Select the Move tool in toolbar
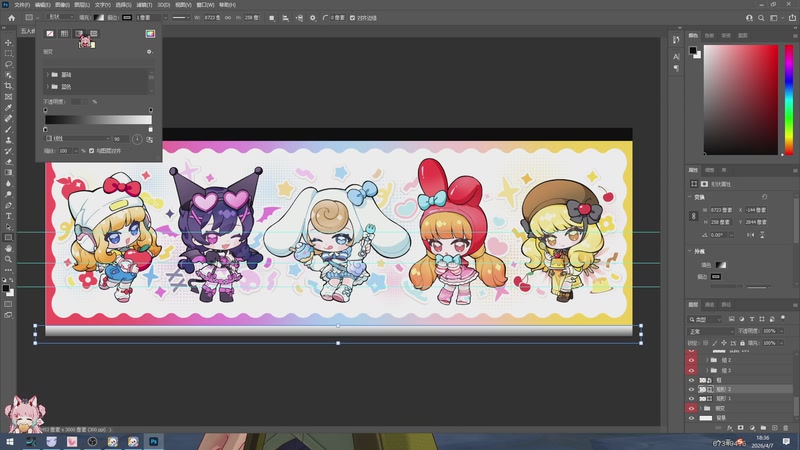Image resolution: width=800 pixels, height=450 pixels. (8, 42)
